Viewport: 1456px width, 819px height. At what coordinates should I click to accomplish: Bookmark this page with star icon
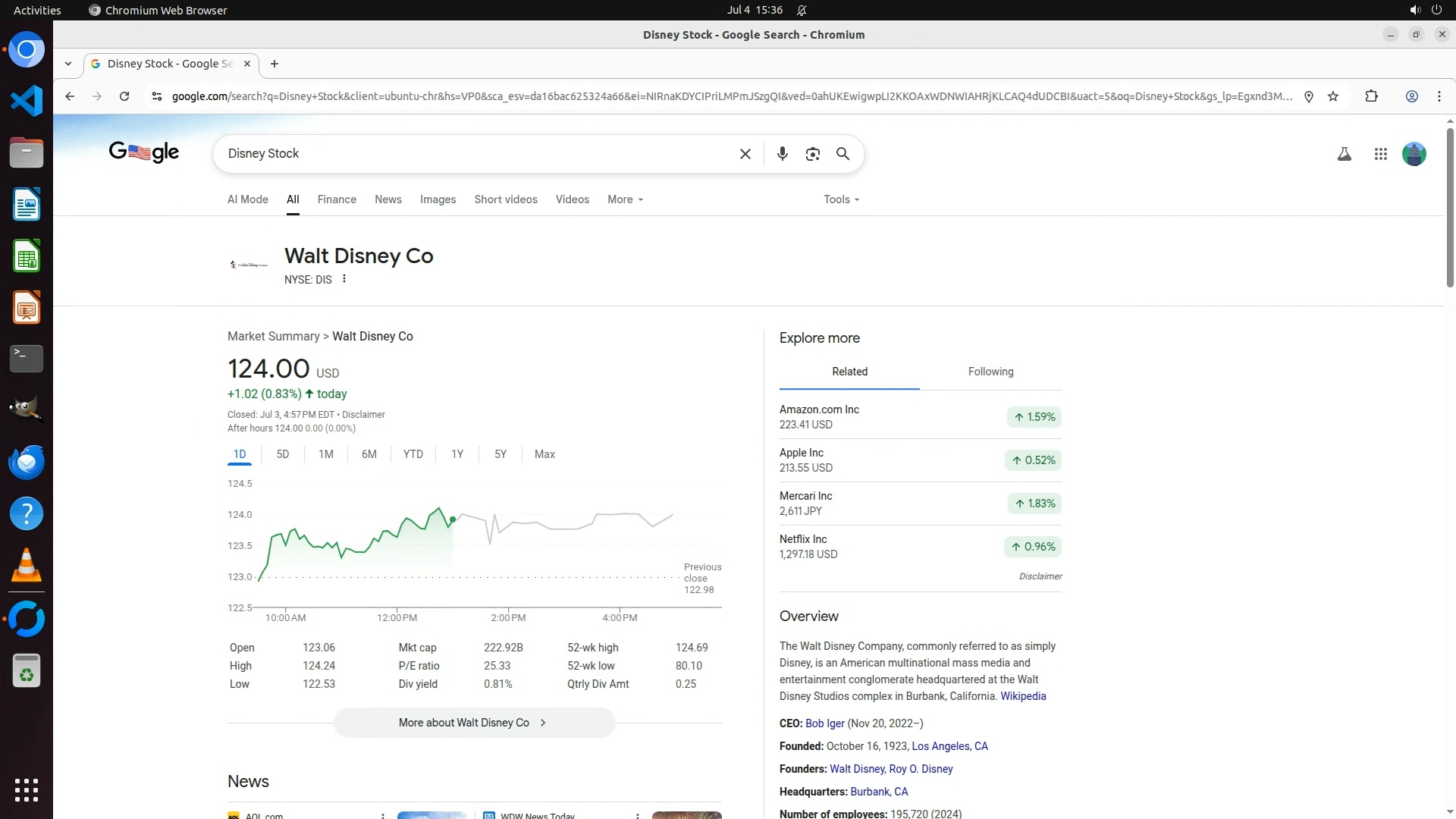[1333, 96]
